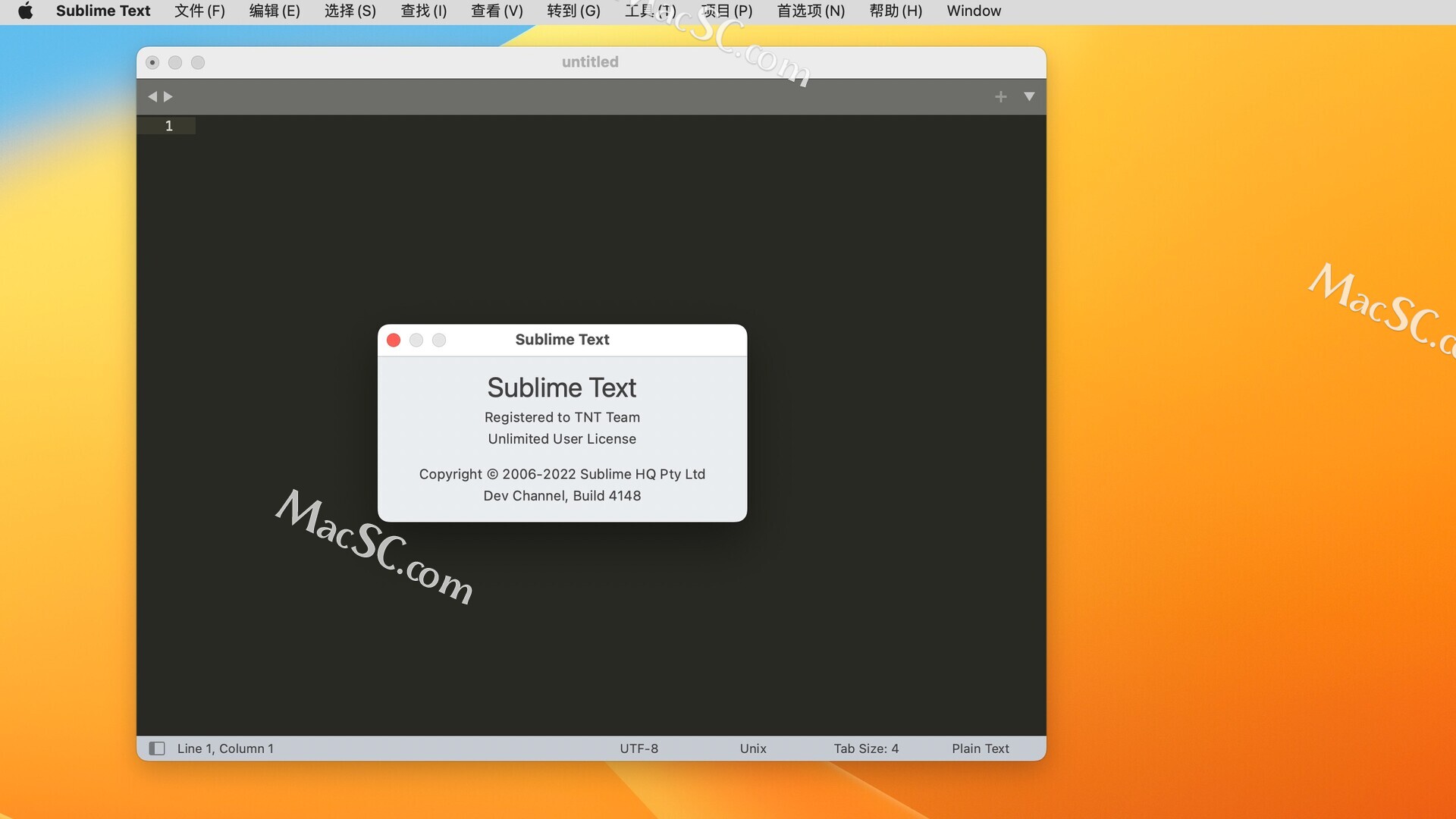Open the Apple menu
Viewport: 1456px width, 819px height.
click(26, 11)
